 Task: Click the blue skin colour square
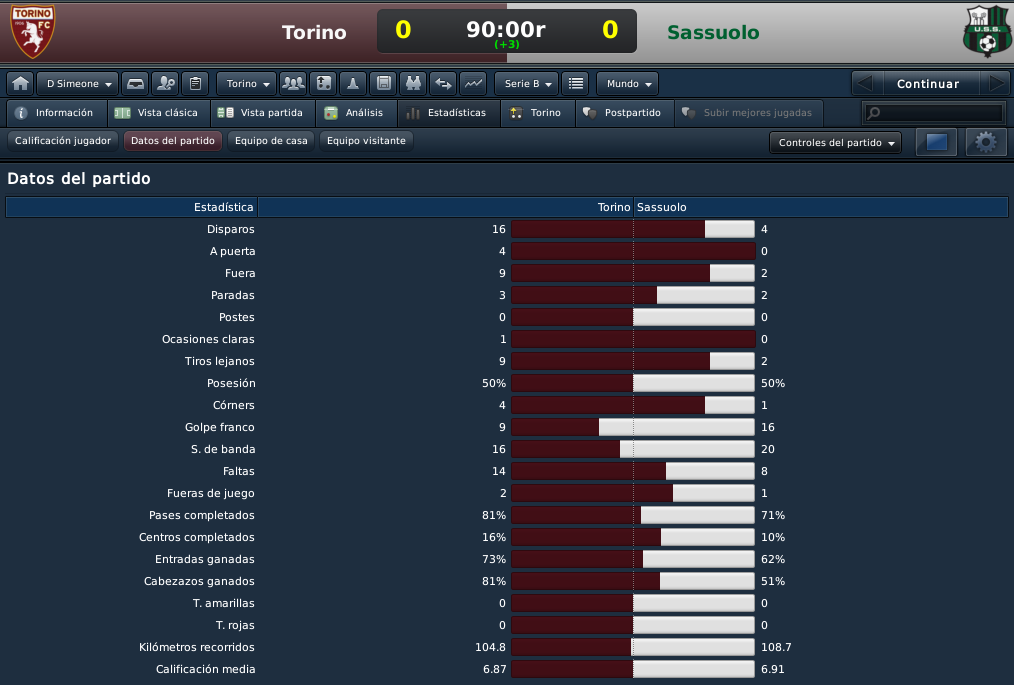(x=936, y=142)
